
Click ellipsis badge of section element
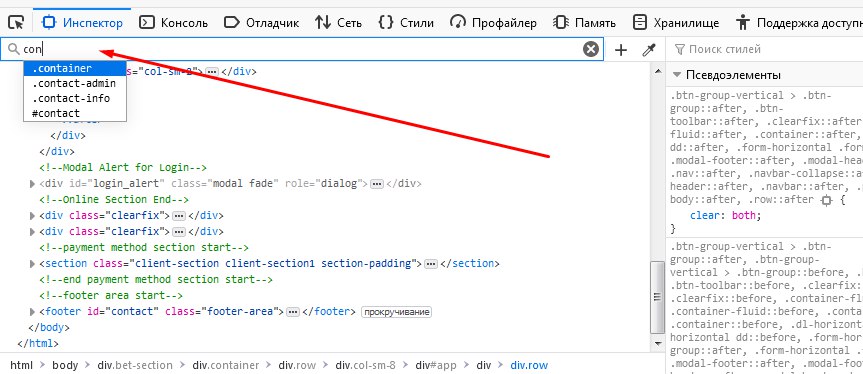point(431,264)
